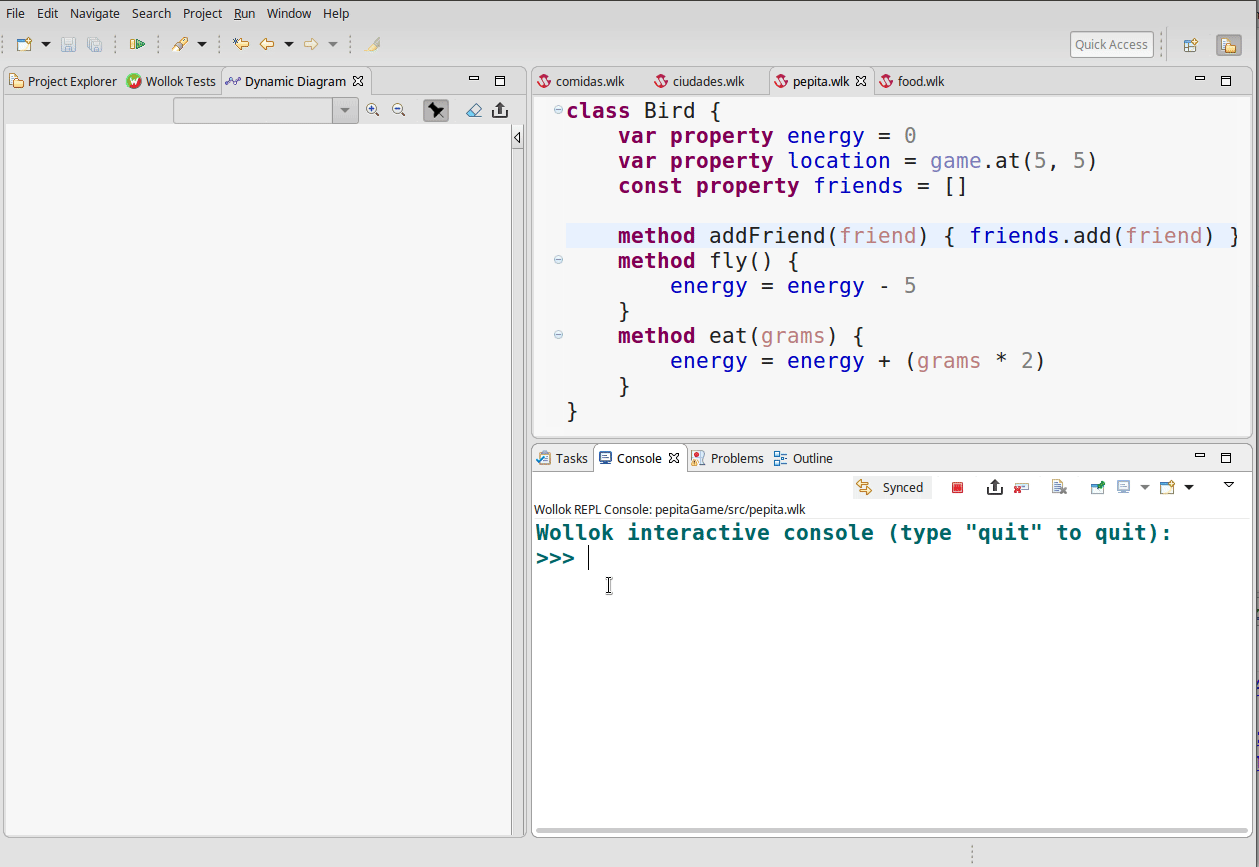The height and width of the screenshot is (867, 1259).
Task: Collapse the eat(grams) method fold
Action: coord(558,335)
